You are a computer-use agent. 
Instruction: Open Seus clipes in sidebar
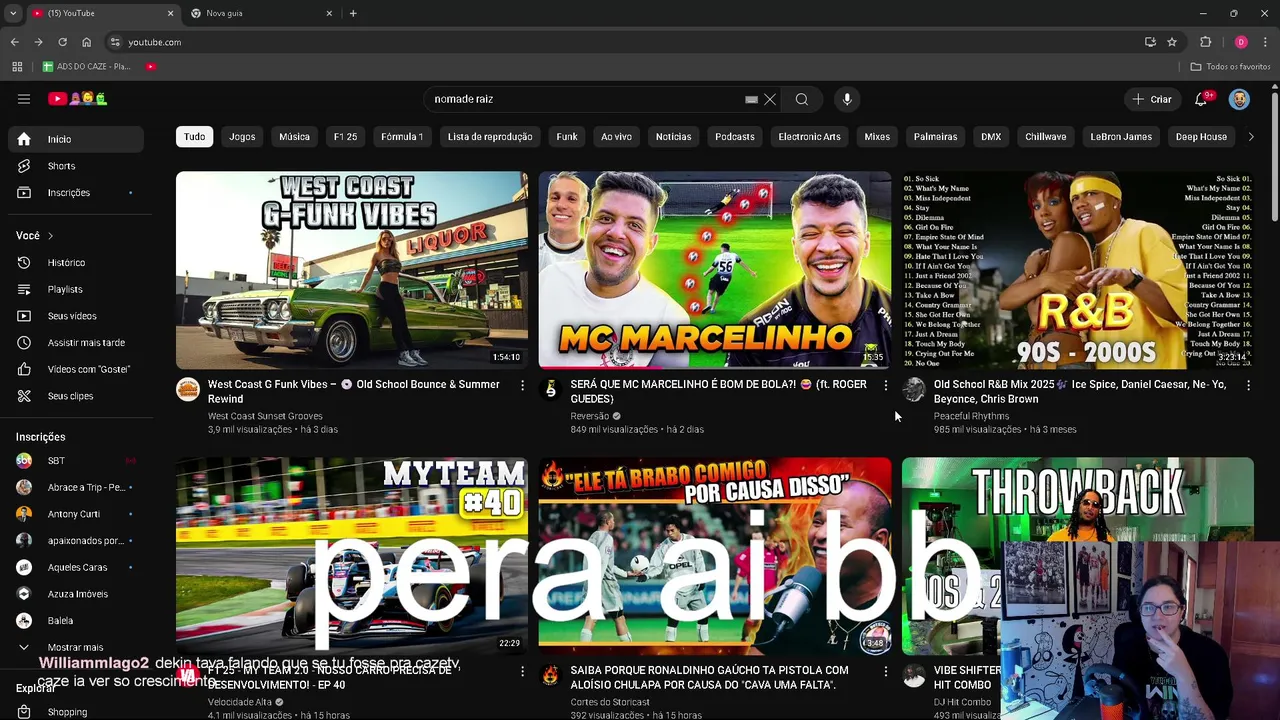(x=76, y=396)
